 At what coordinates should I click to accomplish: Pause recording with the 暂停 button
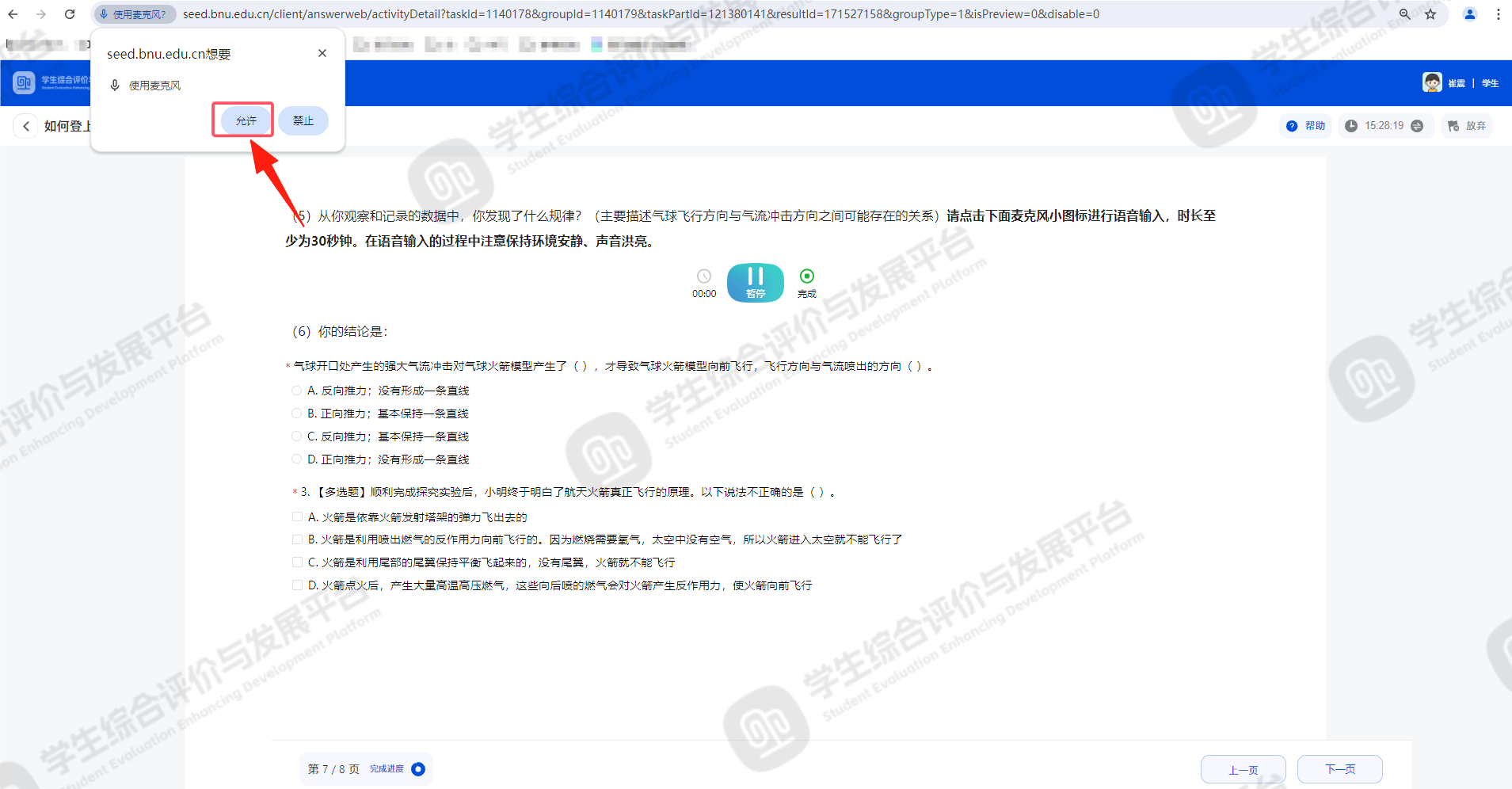pyautogui.click(x=756, y=283)
